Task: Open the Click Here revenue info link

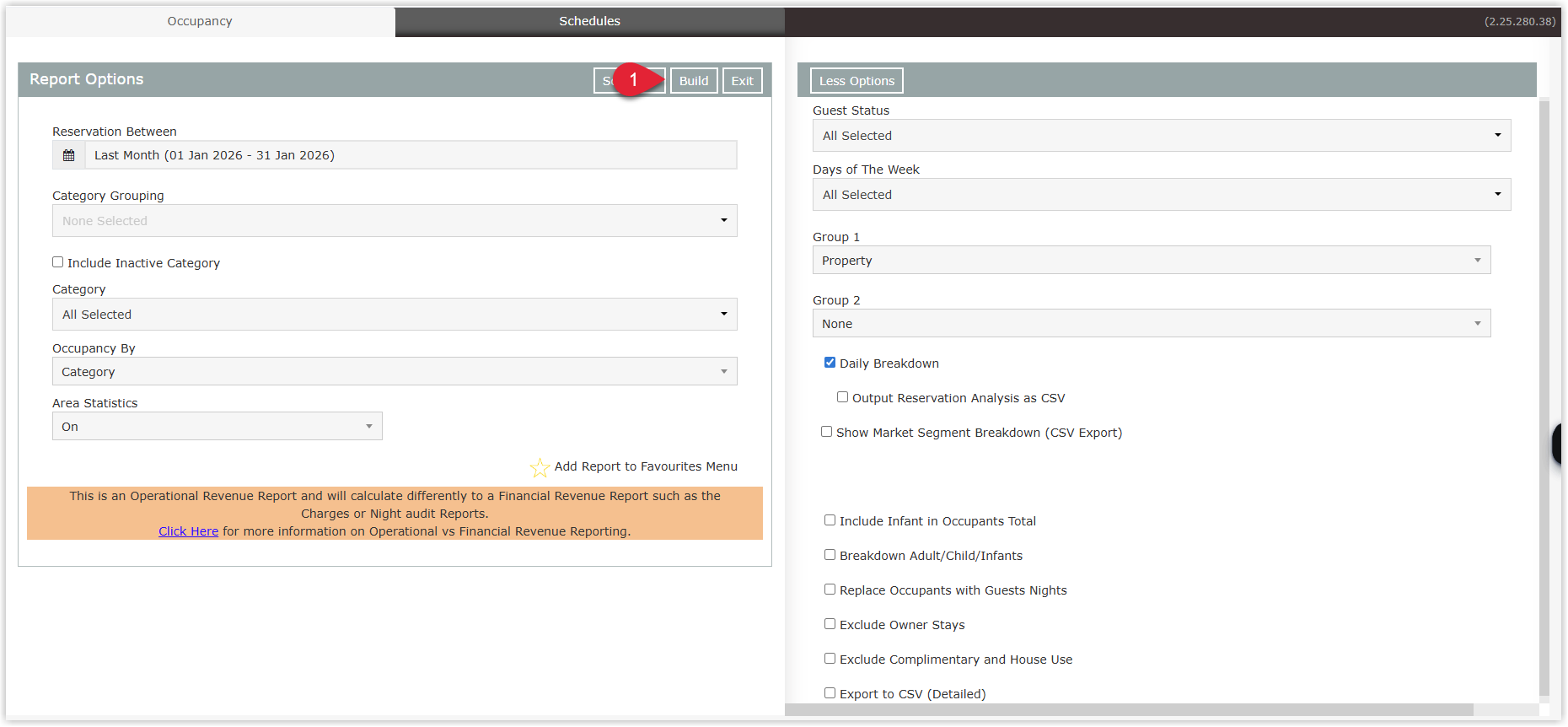Action: click(x=188, y=531)
